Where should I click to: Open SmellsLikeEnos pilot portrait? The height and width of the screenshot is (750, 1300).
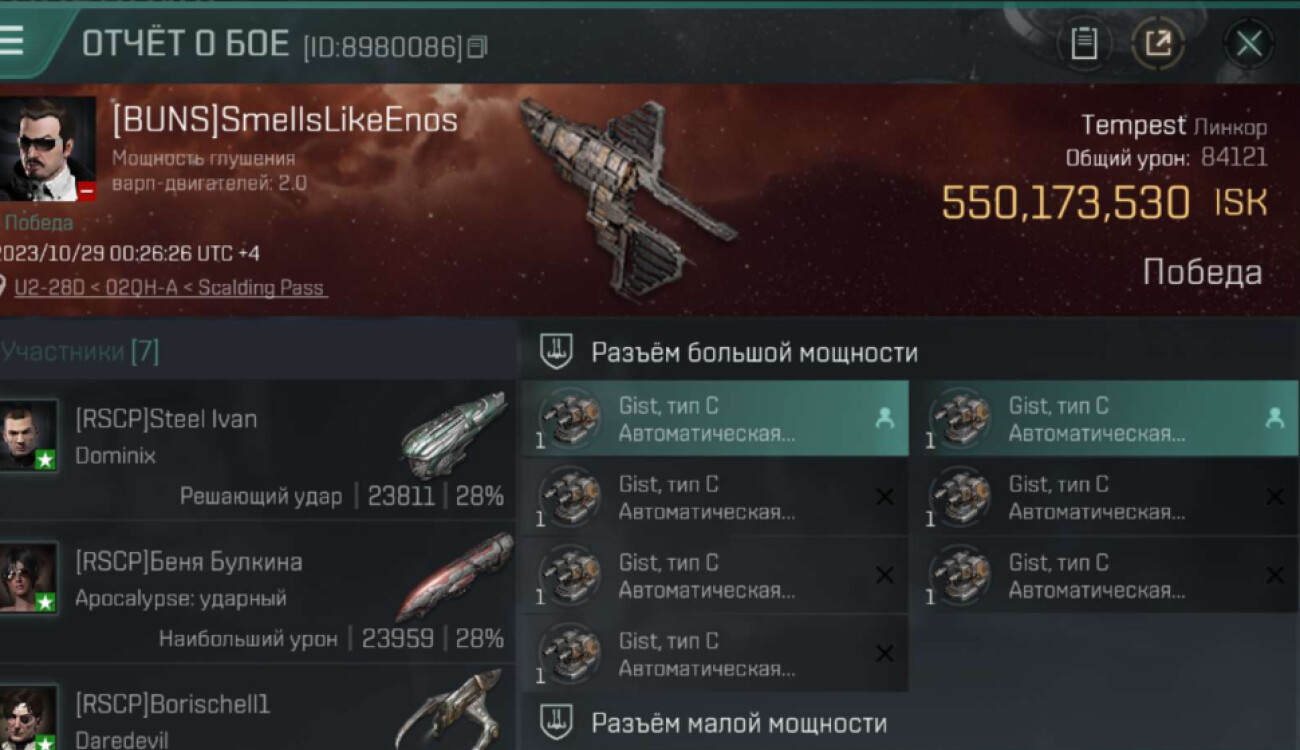[x=47, y=148]
